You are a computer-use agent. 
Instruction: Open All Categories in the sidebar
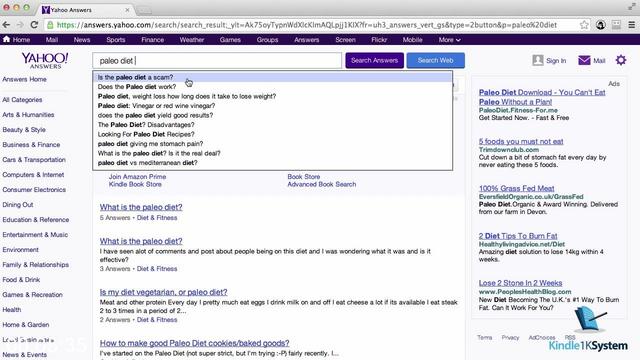[x=22, y=100]
